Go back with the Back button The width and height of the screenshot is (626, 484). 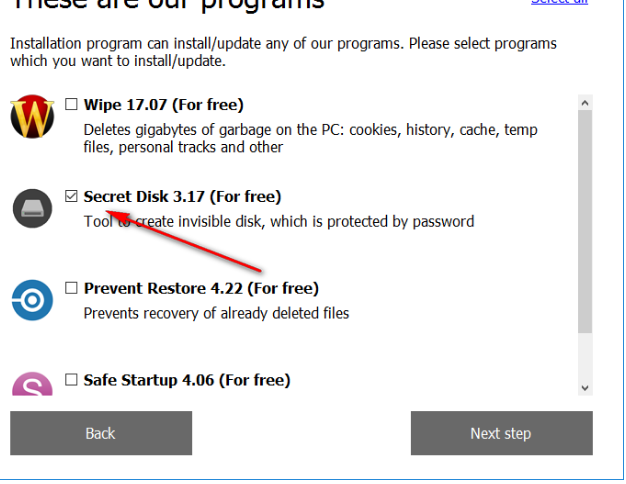[x=101, y=433]
